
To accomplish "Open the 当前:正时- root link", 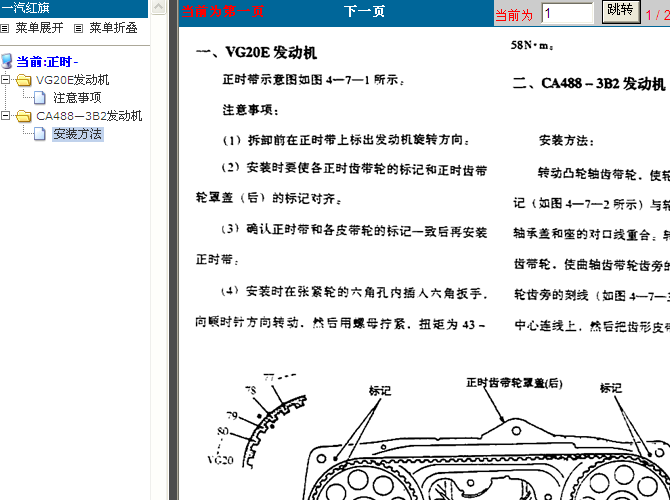I will (47, 62).
